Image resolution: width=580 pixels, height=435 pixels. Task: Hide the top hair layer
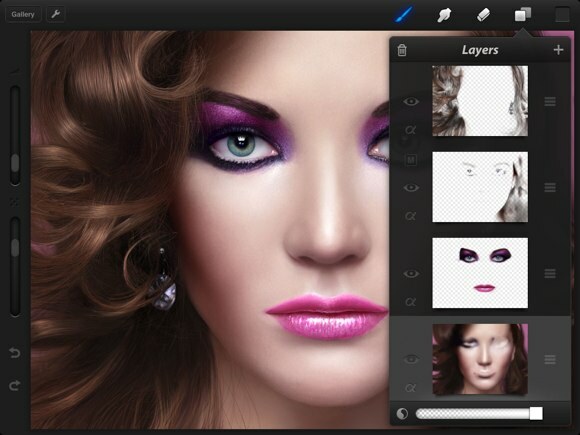tap(411, 101)
